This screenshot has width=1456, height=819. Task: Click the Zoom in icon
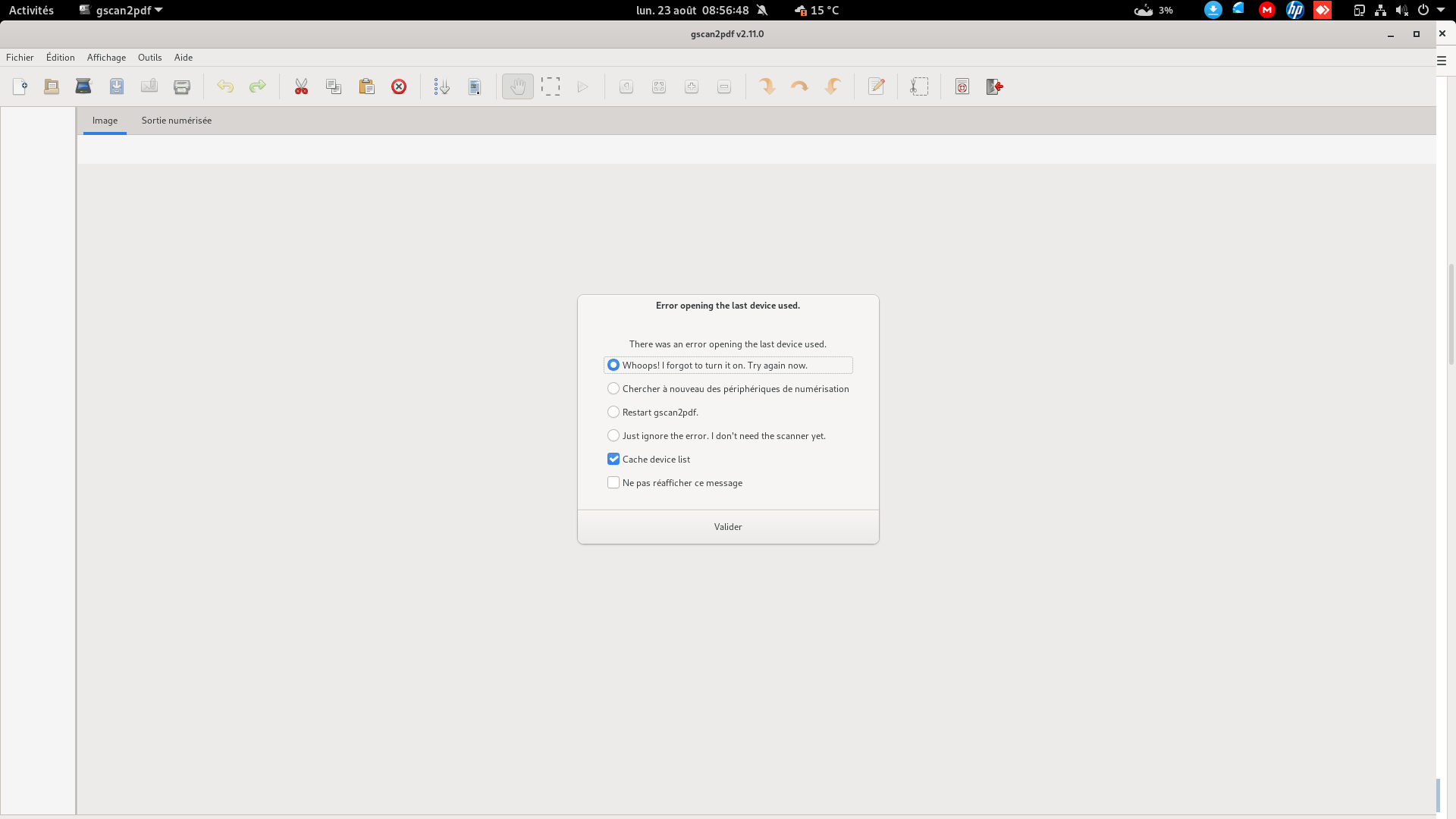[x=692, y=86]
